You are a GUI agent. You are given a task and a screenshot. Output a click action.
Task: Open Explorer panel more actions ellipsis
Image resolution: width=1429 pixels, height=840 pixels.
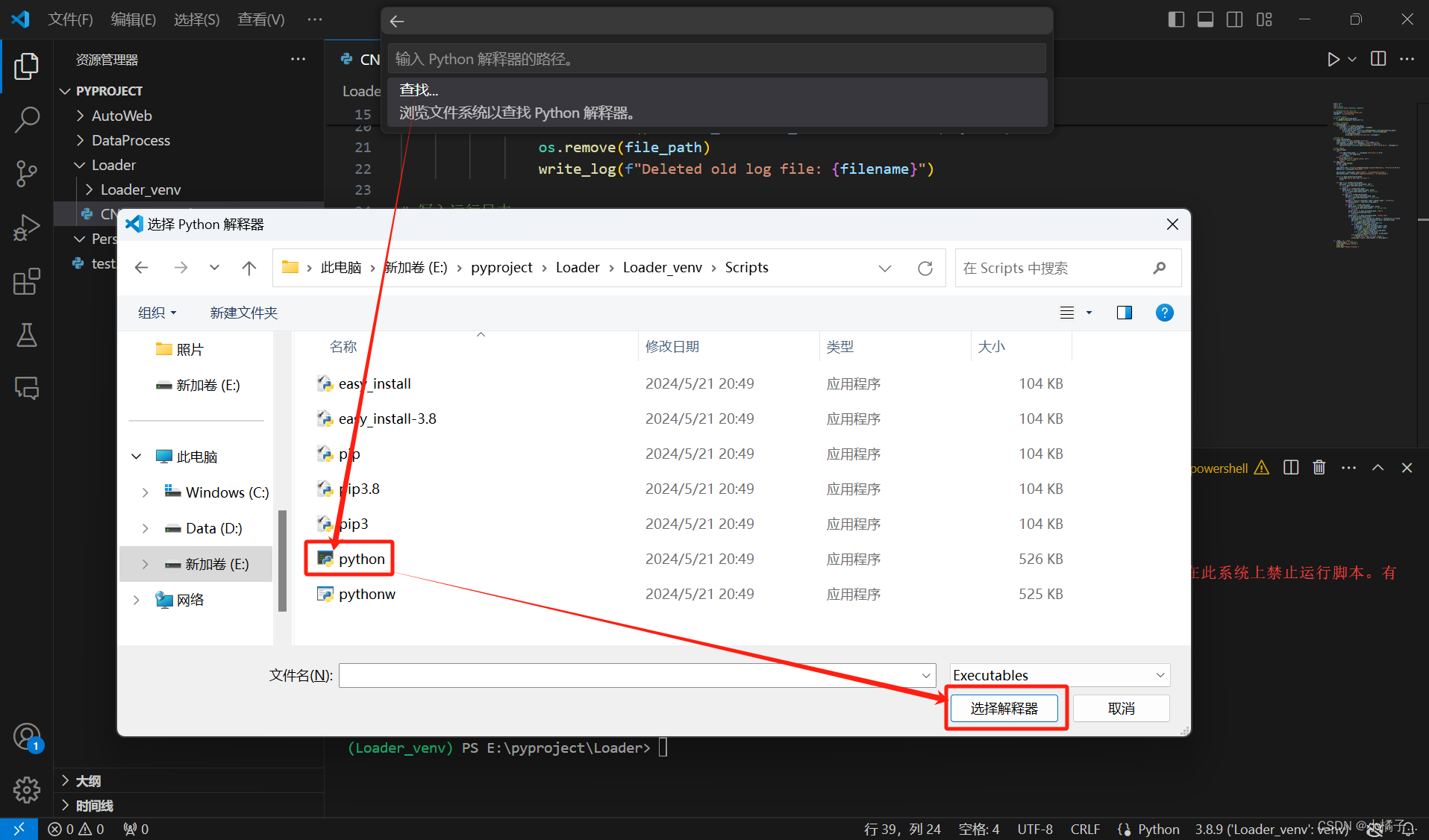pyautogui.click(x=298, y=60)
